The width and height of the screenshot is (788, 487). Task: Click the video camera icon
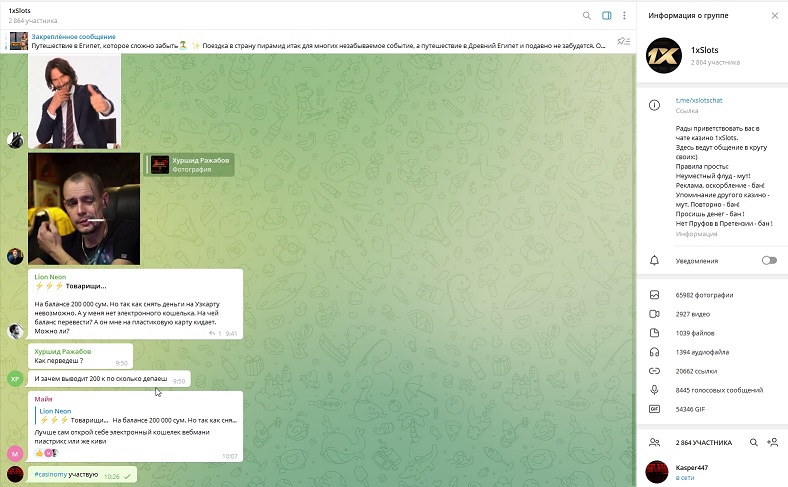[654, 314]
